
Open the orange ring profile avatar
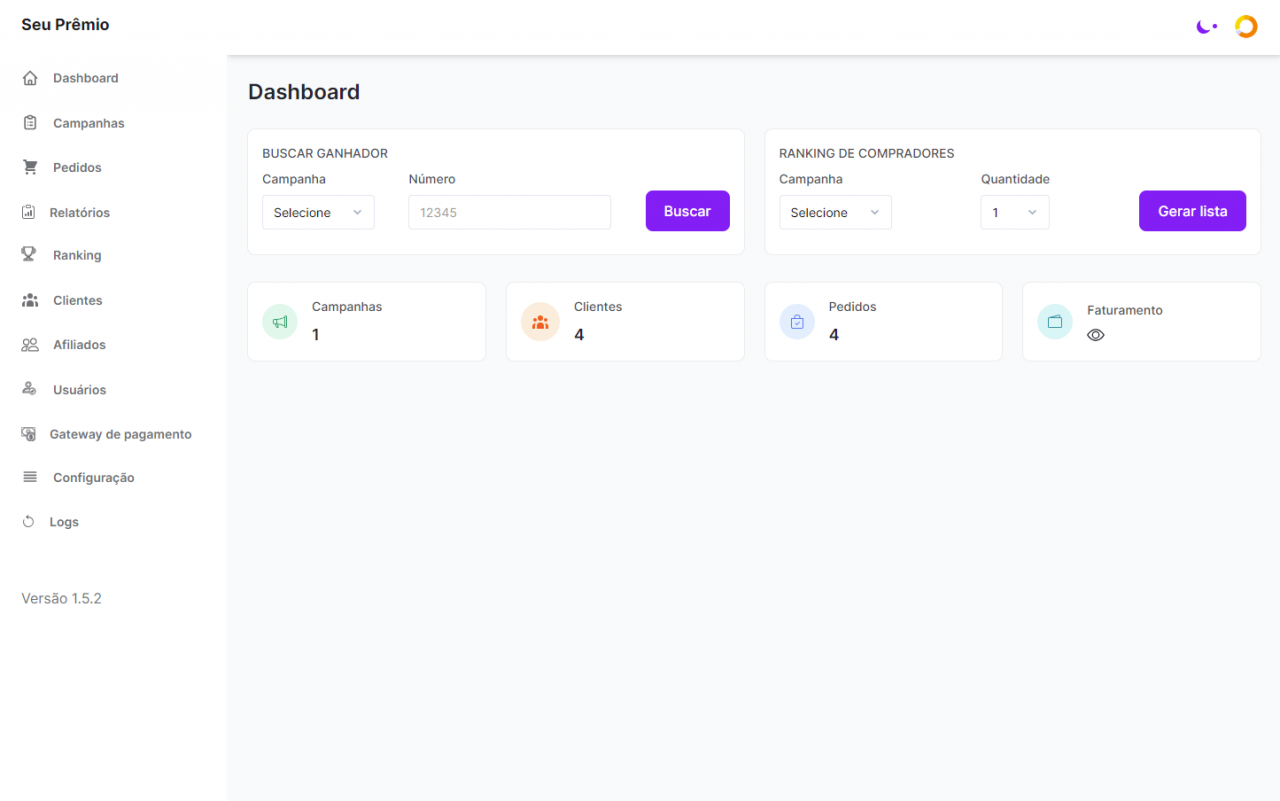coord(1246,27)
